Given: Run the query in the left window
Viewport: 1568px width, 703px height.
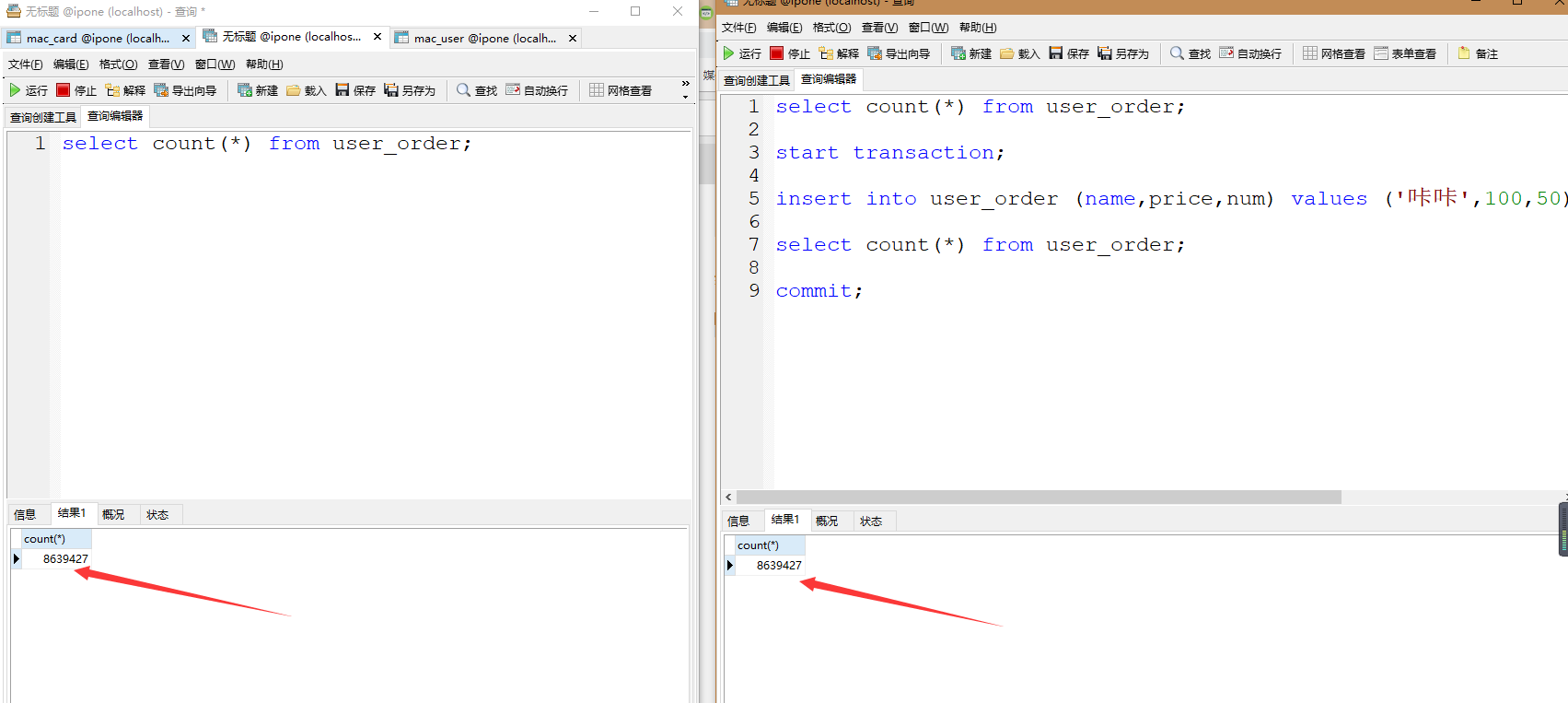Looking at the screenshot, I should (29, 90).
